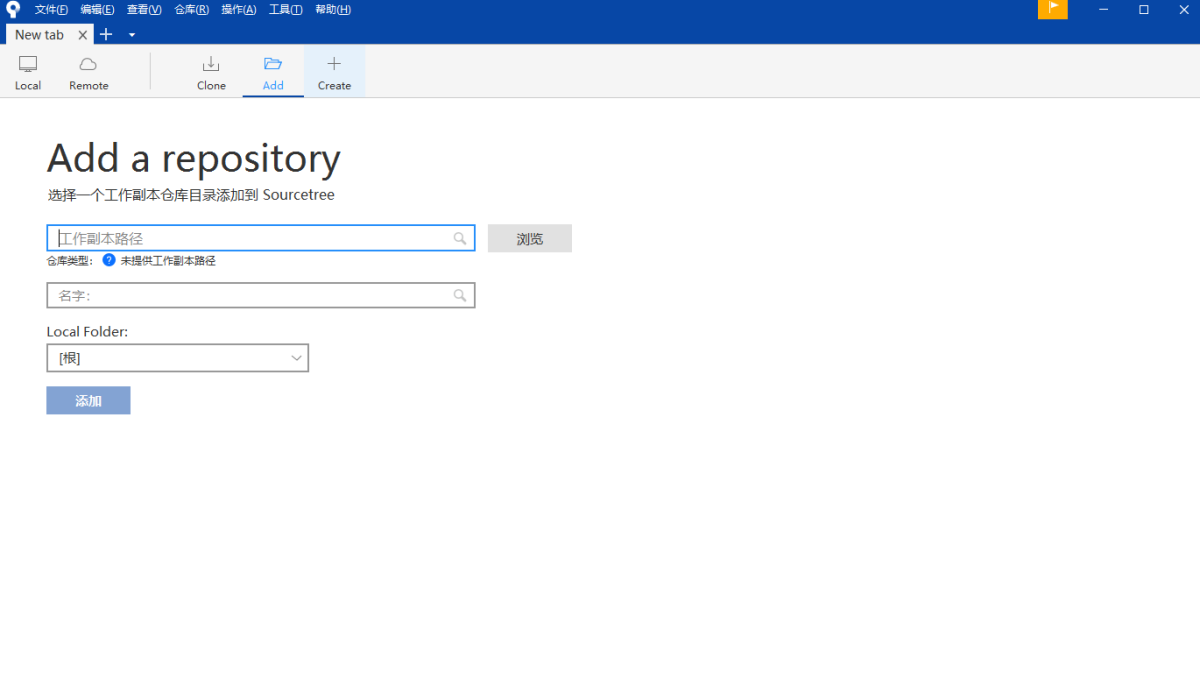1200x693 pixels.
Task: Open the 仓库 menu
Action: [x=191, y=9]
